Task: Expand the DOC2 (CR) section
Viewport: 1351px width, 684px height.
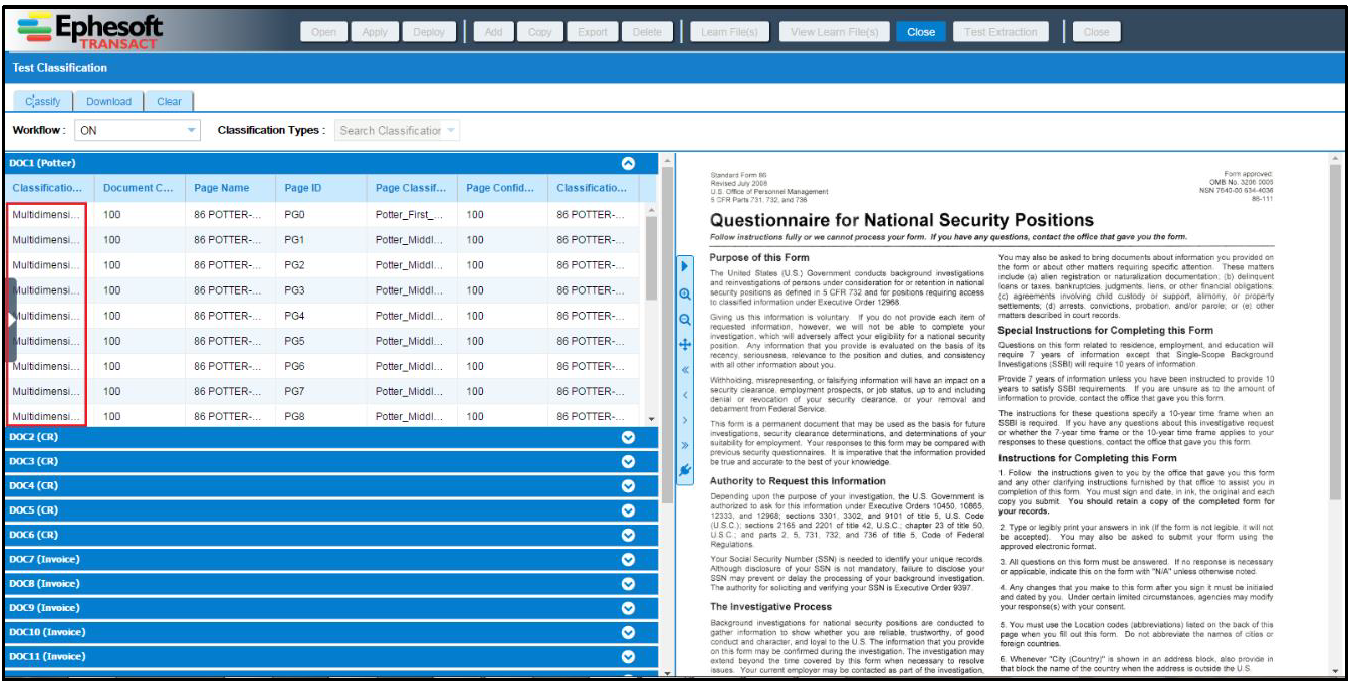Action: click(628, 437)
